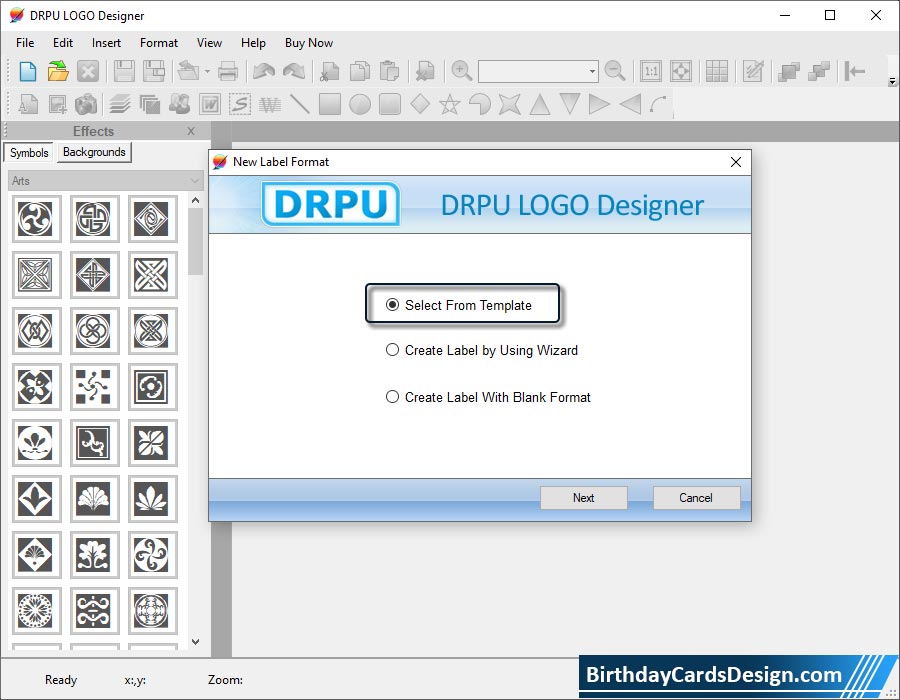Click the Zoom Out magnifier icon
The image size is (900, 700).
[x=615, y=71]
